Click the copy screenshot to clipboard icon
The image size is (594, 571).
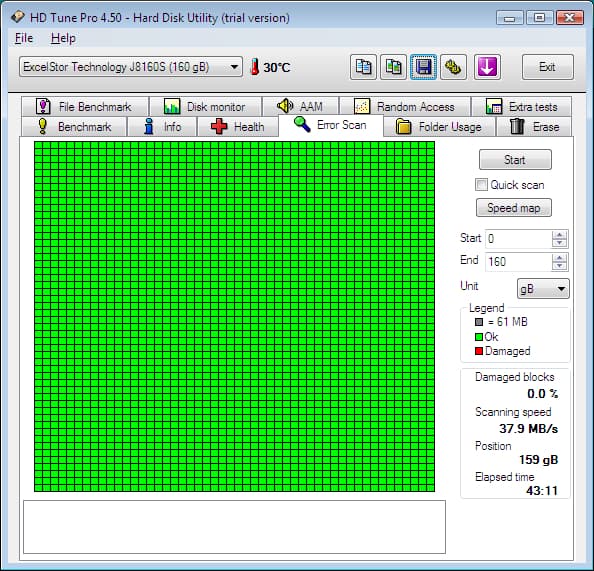393,67
